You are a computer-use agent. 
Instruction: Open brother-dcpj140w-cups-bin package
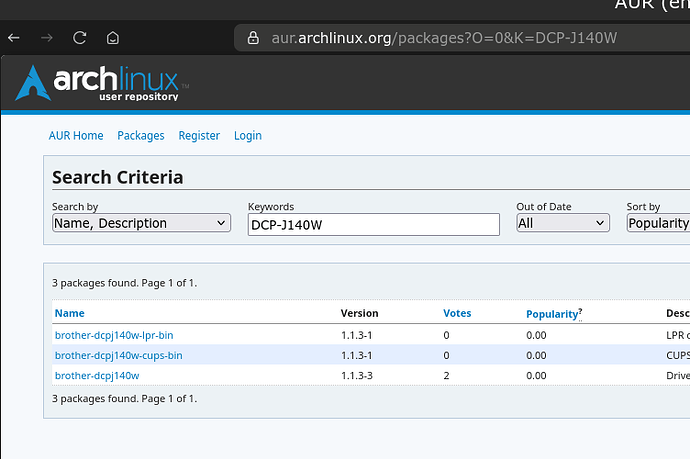[118, 355]
